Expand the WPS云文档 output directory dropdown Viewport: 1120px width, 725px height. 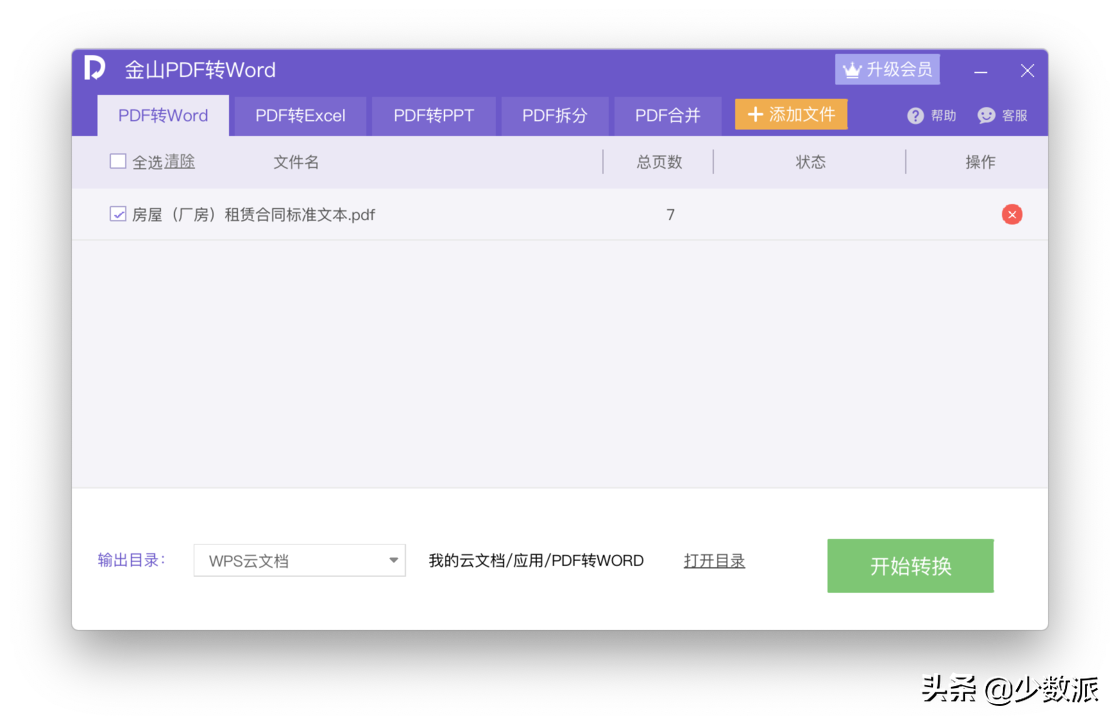tap(299, 561)
